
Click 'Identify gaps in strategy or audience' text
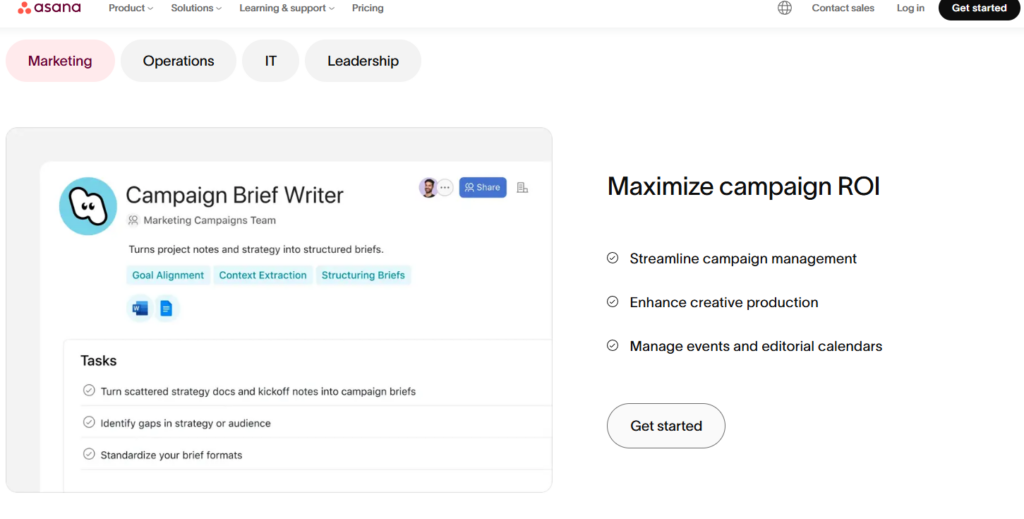(185, 423)
